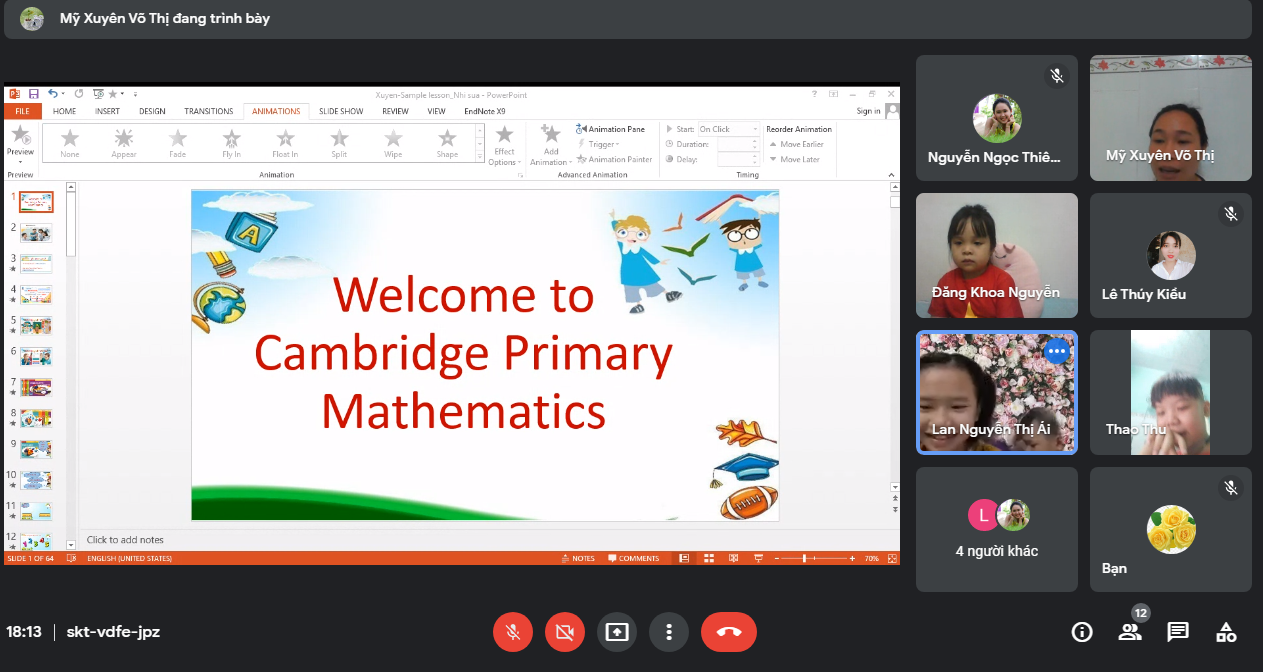Click the Sign in link in PowerPoint

868,111
